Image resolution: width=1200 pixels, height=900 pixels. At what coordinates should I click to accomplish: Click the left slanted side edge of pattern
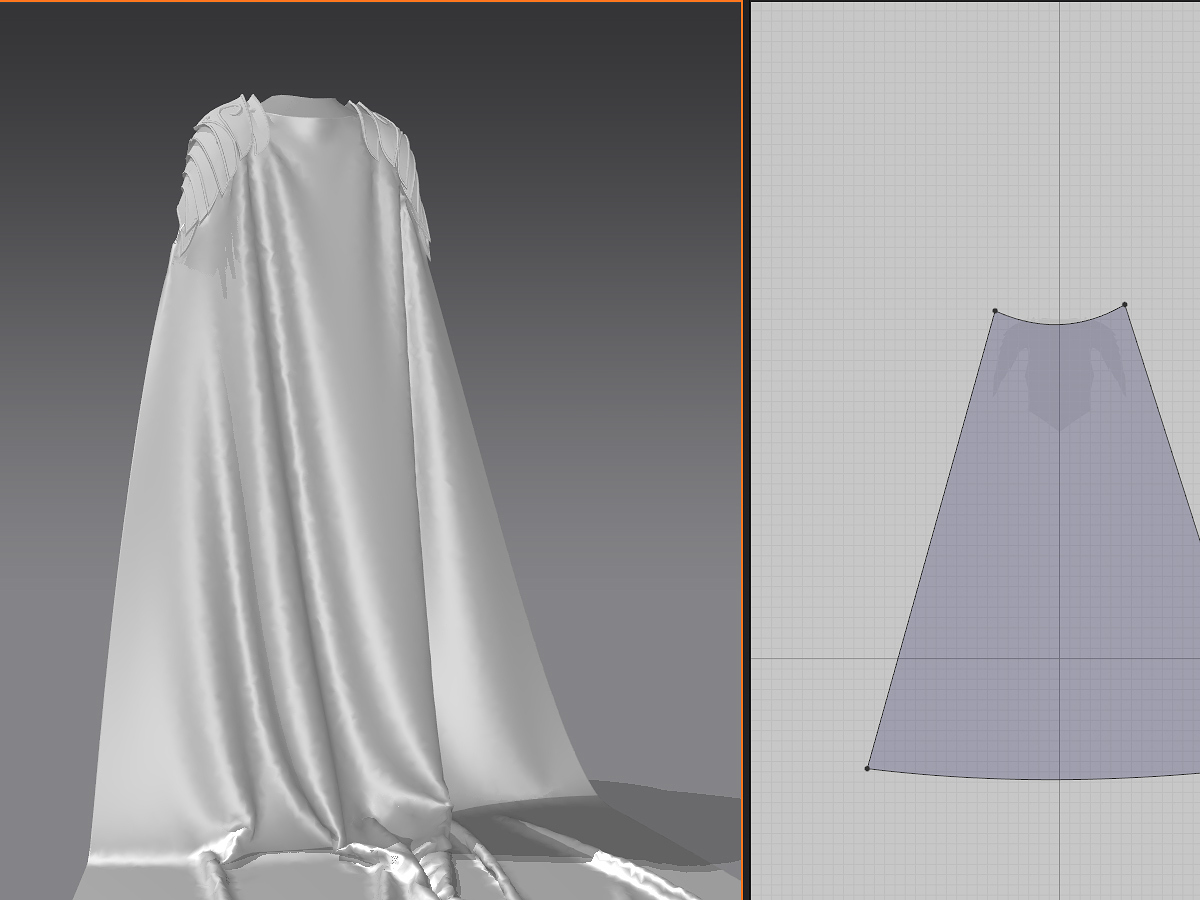[x=931, y=540]
